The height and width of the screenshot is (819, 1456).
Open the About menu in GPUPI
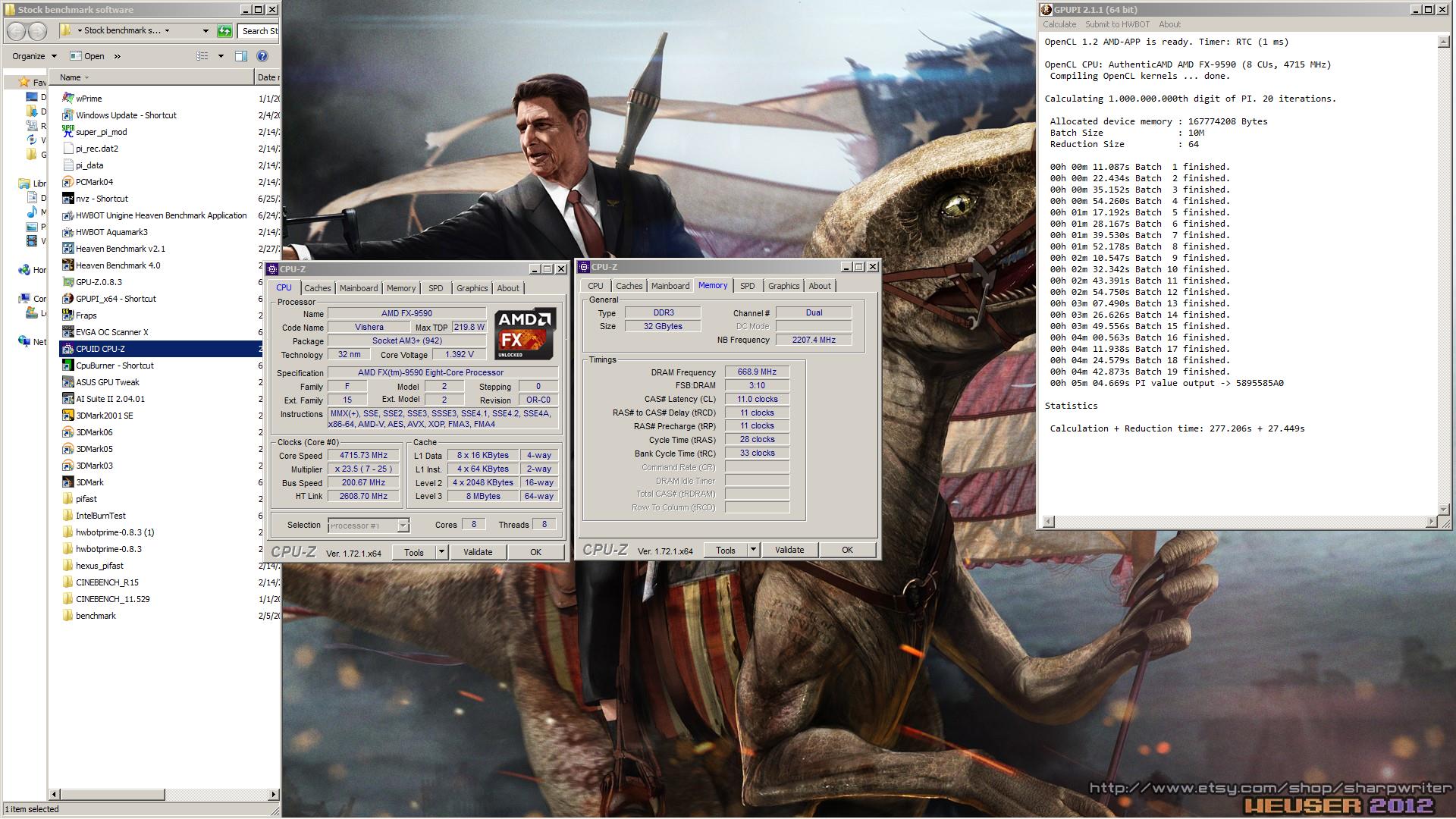point(1169,24)
